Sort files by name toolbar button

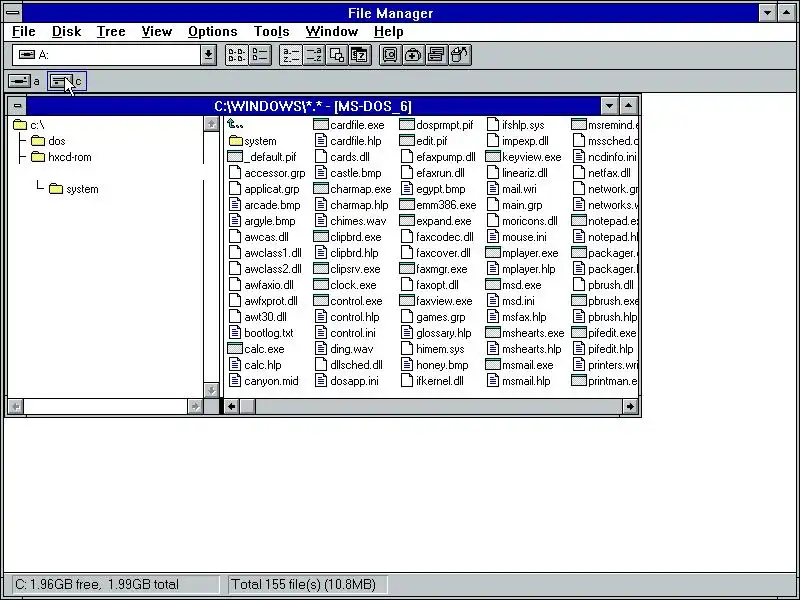291,55
